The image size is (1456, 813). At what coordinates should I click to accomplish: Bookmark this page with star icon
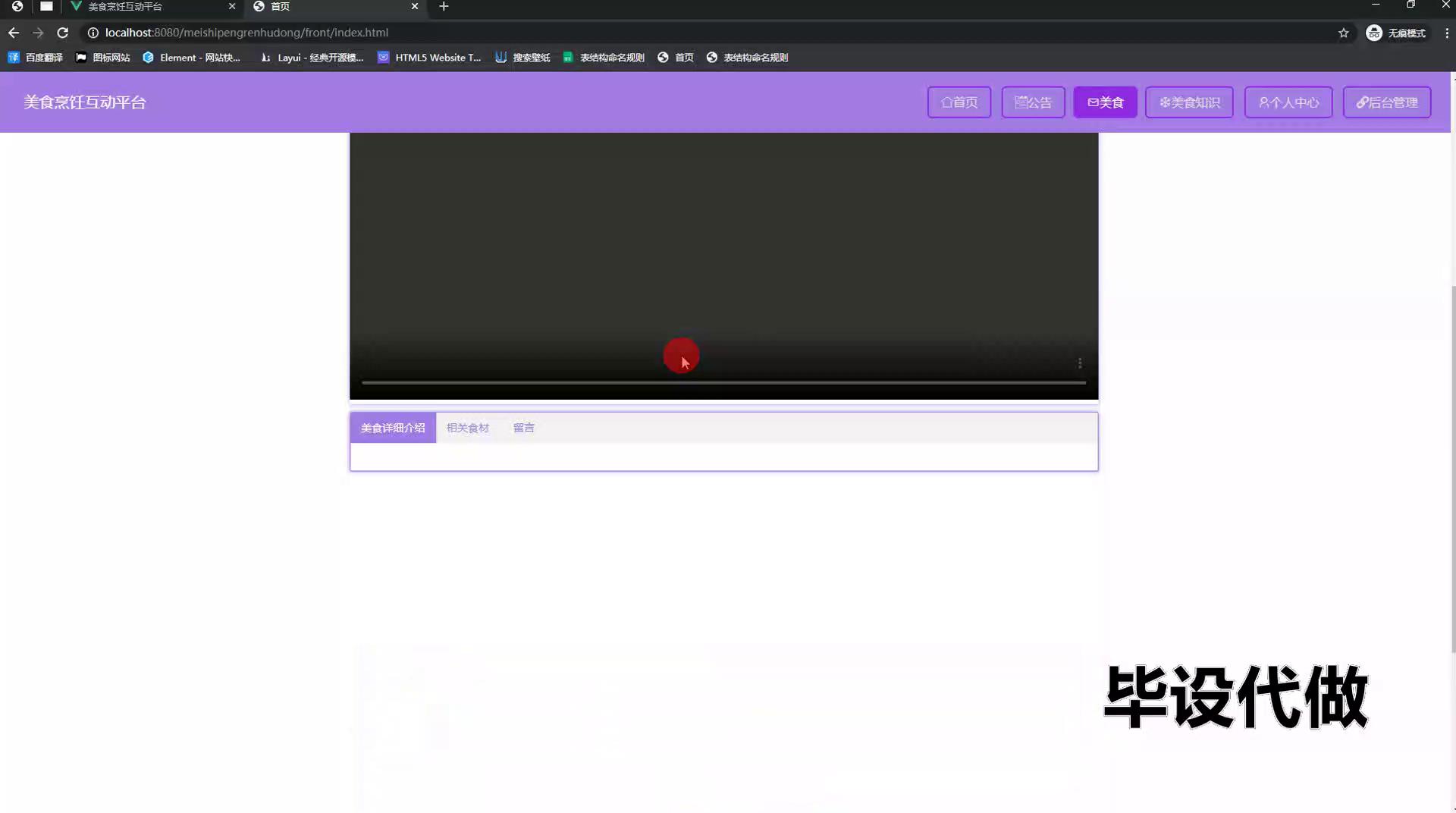1343,33
